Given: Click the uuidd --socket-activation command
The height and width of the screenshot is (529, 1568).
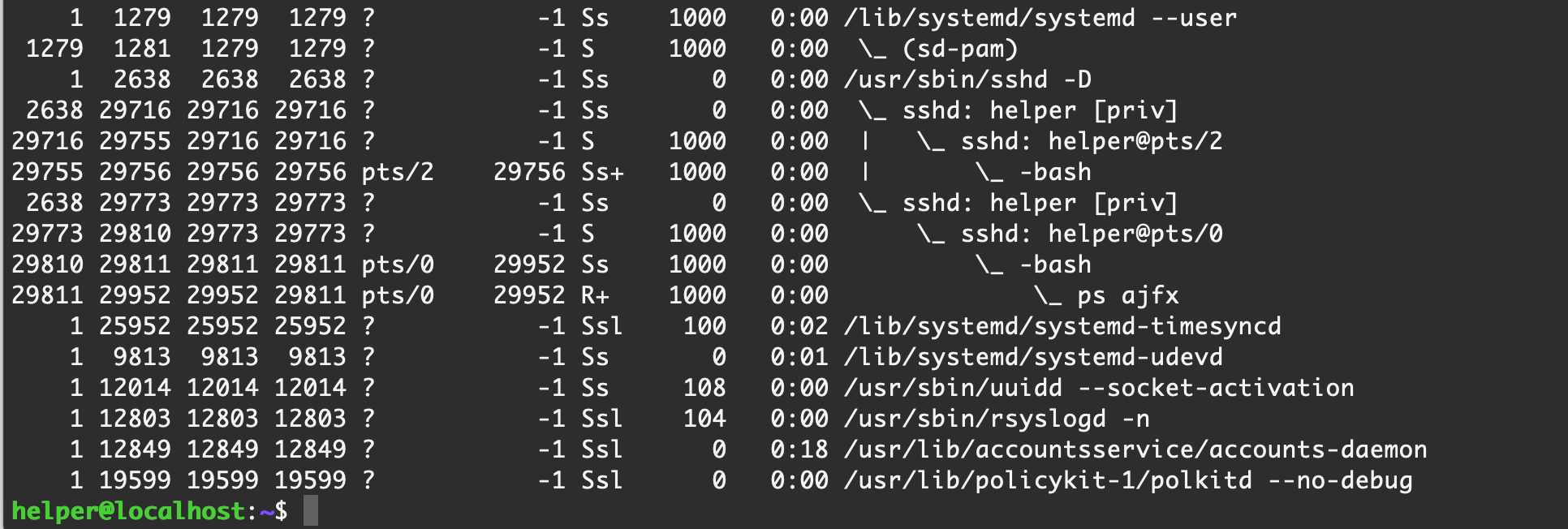Looking at the screenshot, I should [x=1099, y=388].
